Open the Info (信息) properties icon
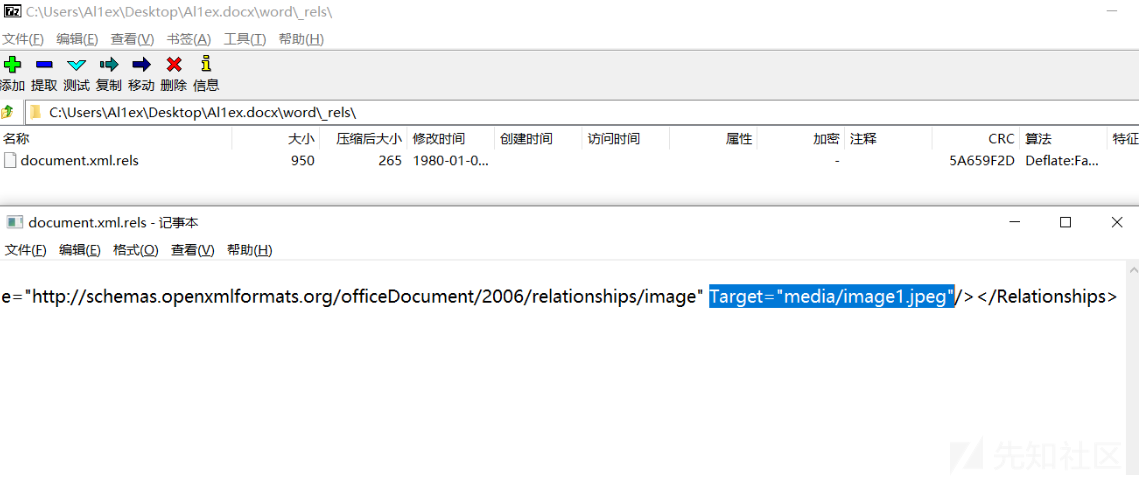The image size is (1139, 479). click(206, 65)
